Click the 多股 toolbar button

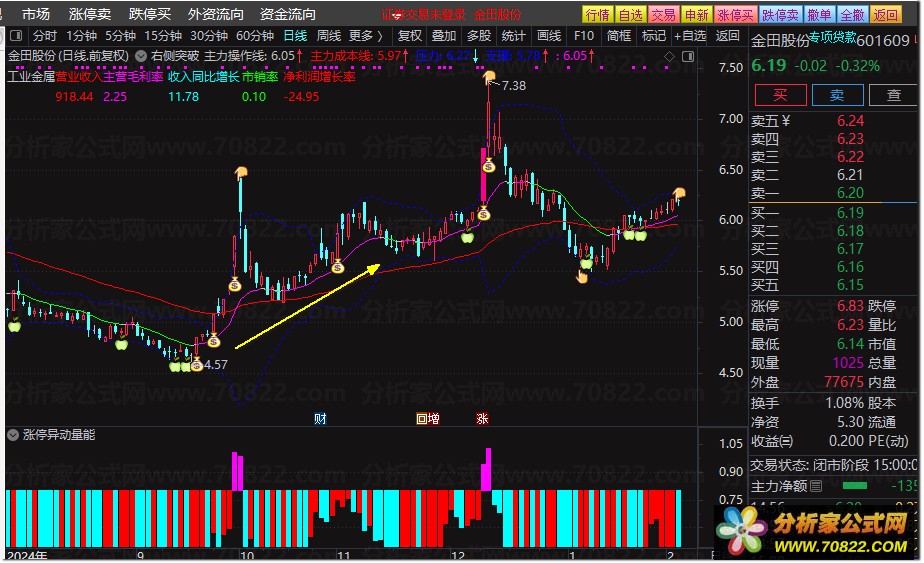tap(479, 36)
